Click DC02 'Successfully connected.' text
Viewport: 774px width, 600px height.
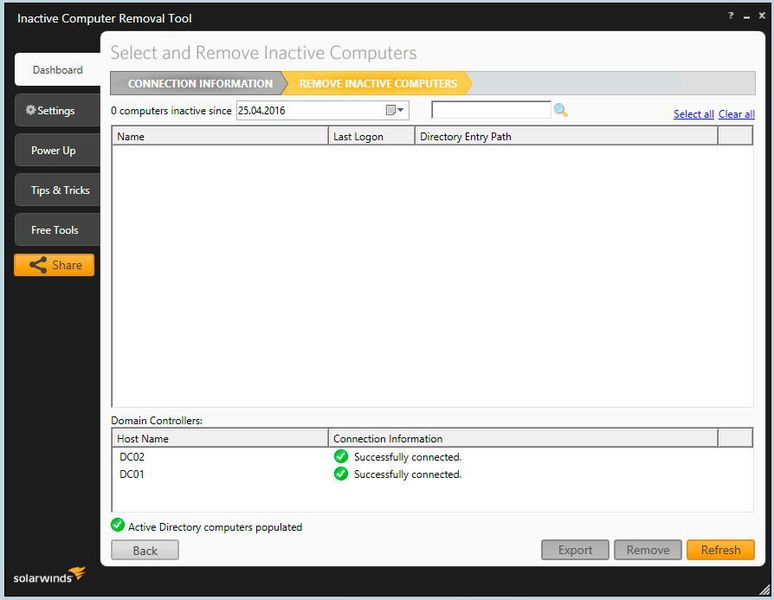pos(408,457)
